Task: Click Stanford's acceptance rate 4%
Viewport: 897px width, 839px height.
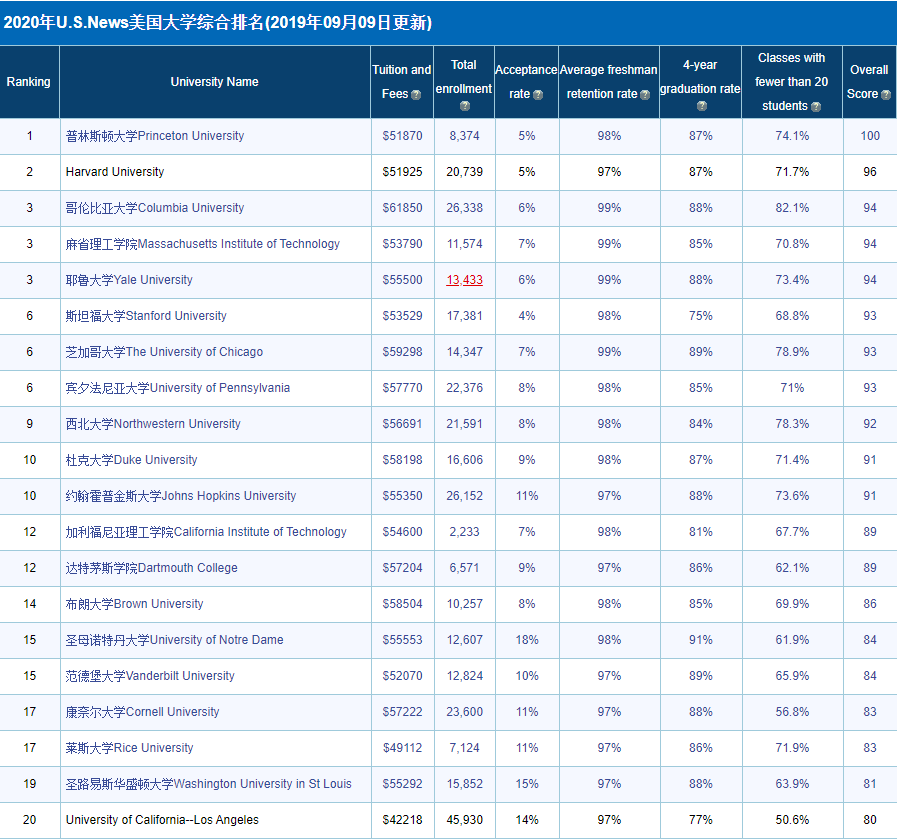Action: [x=527, y=316]
